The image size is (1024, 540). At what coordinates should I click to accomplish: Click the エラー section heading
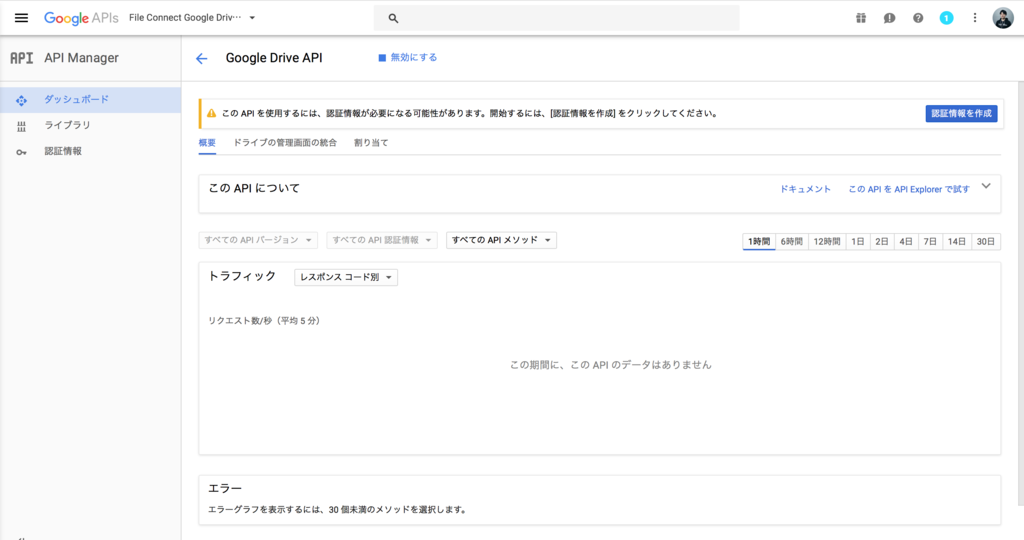point(225,488)
